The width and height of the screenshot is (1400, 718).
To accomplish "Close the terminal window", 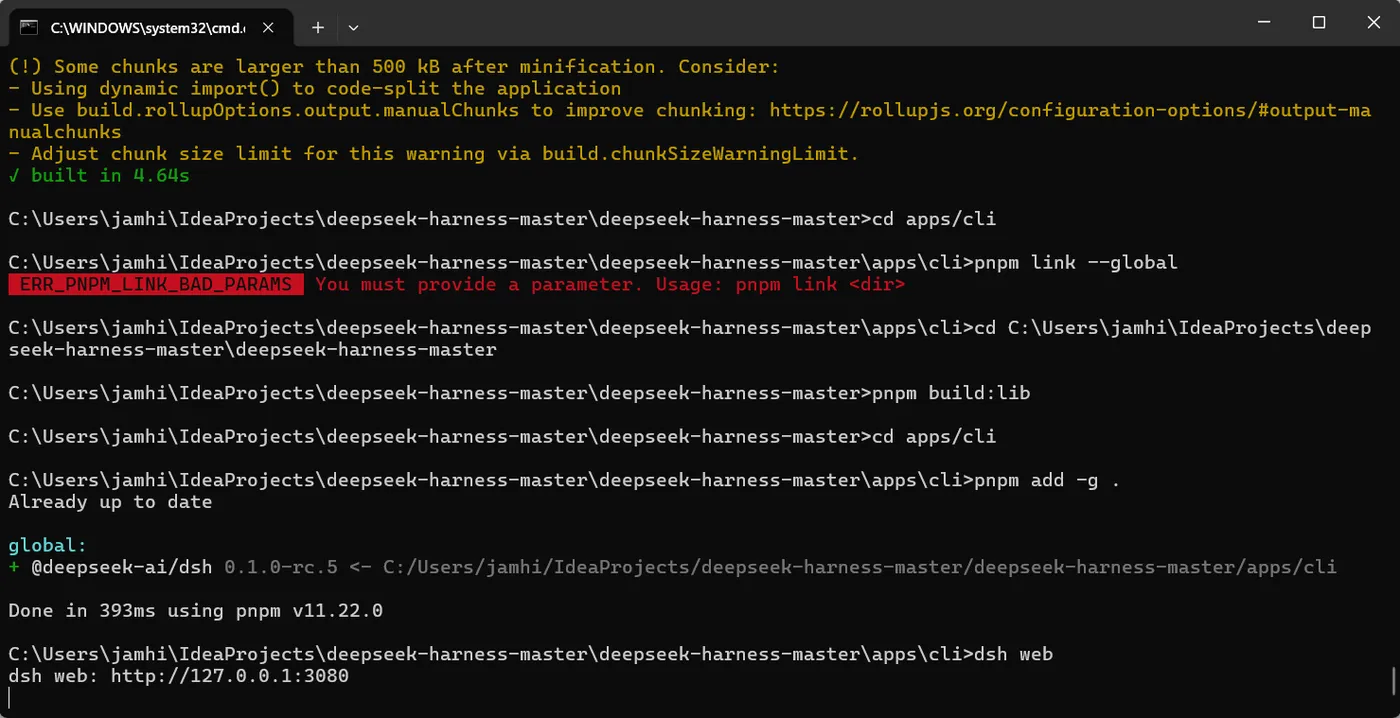I will (x=1372, y=22).
